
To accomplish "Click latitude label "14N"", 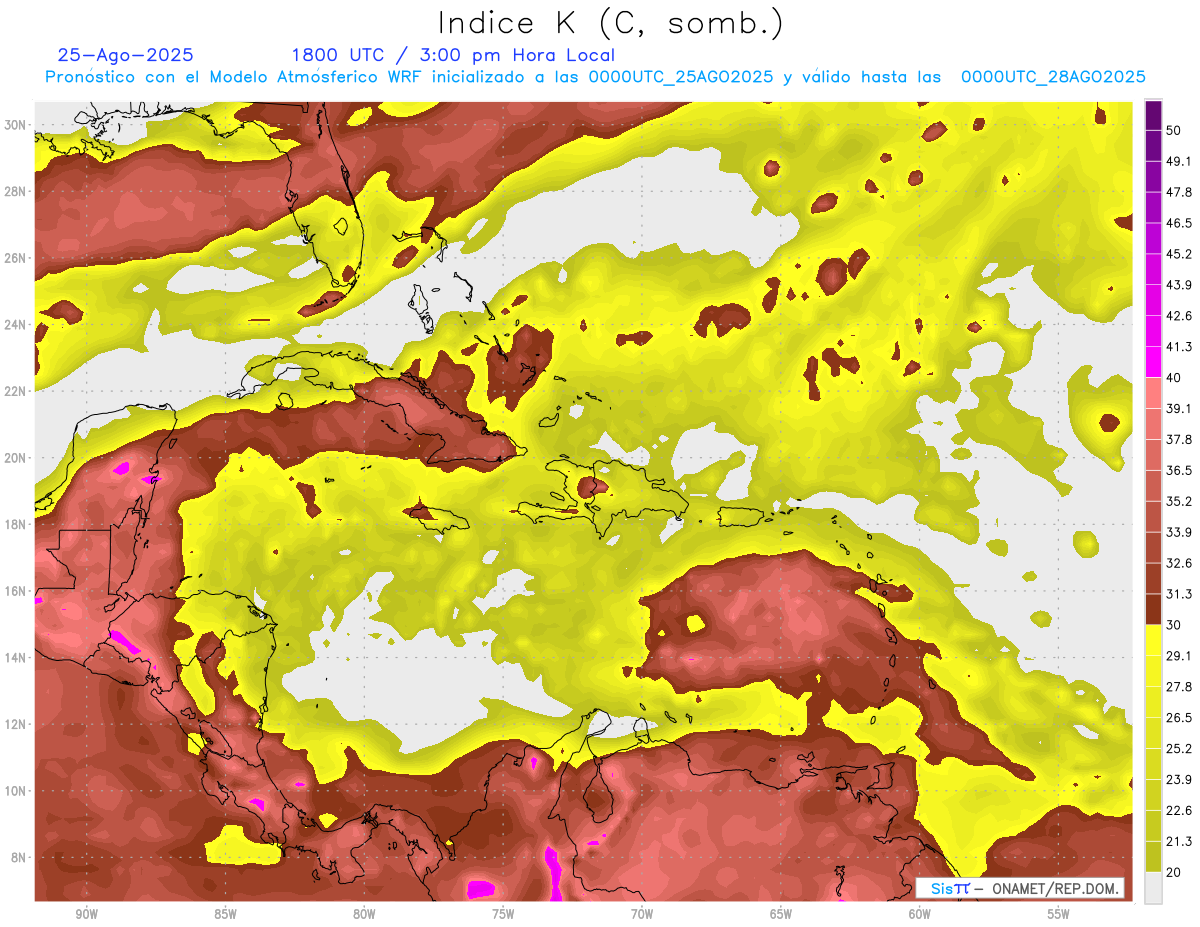I will coord(15,658).
